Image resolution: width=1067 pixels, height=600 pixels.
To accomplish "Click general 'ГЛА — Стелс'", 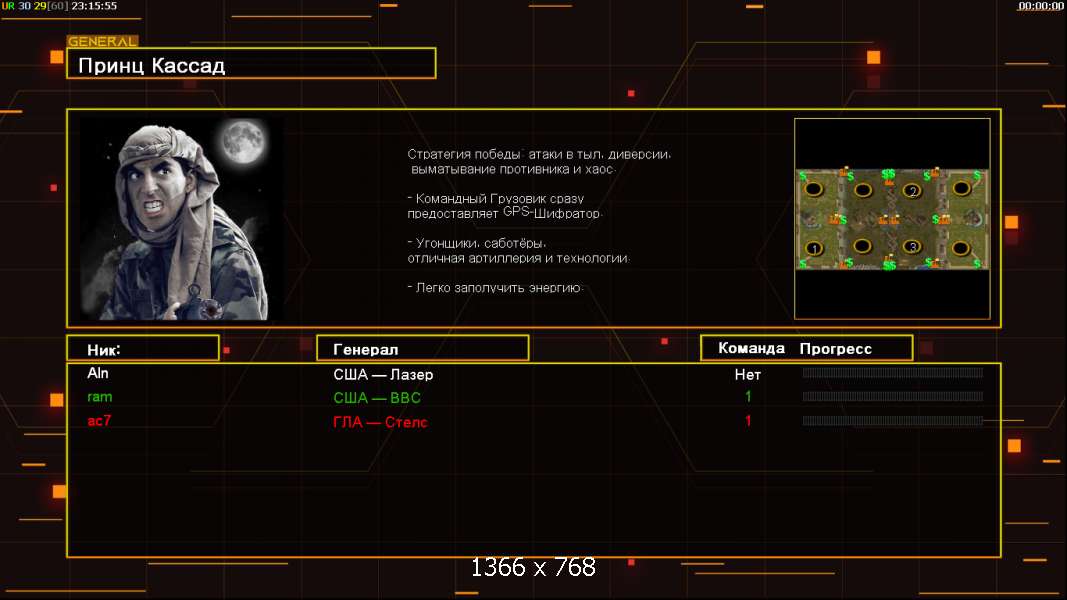I will coord(380,422).
